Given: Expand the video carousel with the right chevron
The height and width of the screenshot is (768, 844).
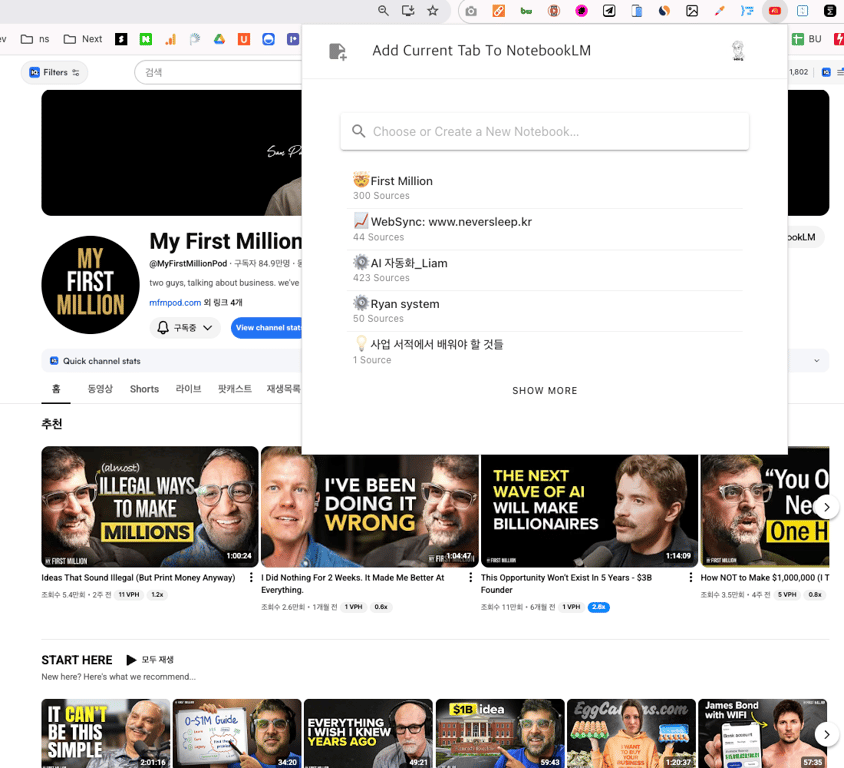Looking at the screenshot, I should coord(827,507).
